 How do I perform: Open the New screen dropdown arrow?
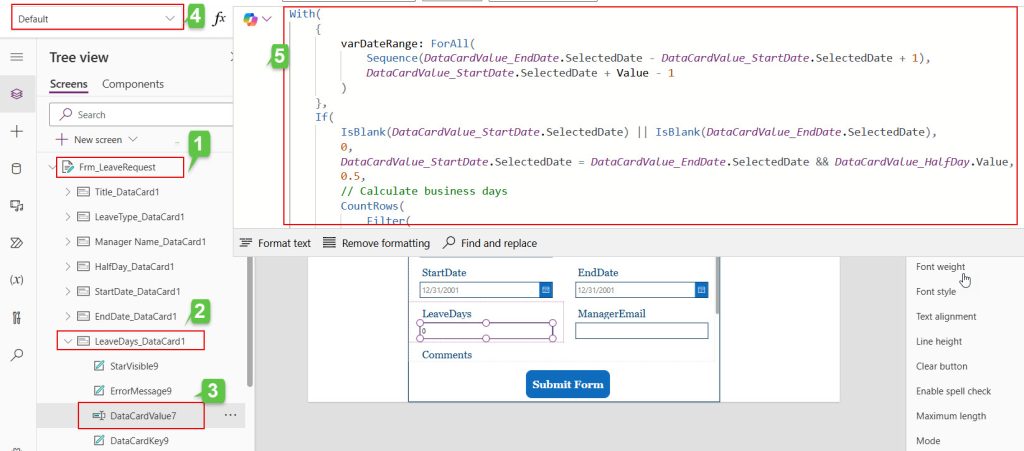[x=133, y=139]
